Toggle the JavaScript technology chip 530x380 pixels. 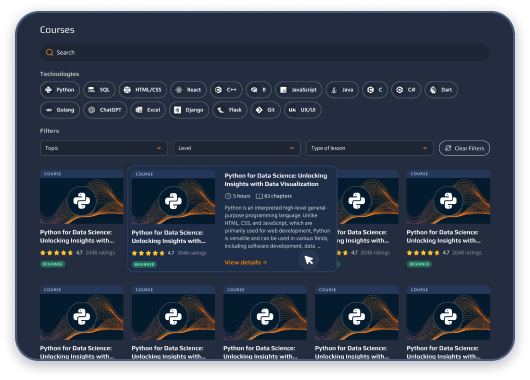coord(298,90)
